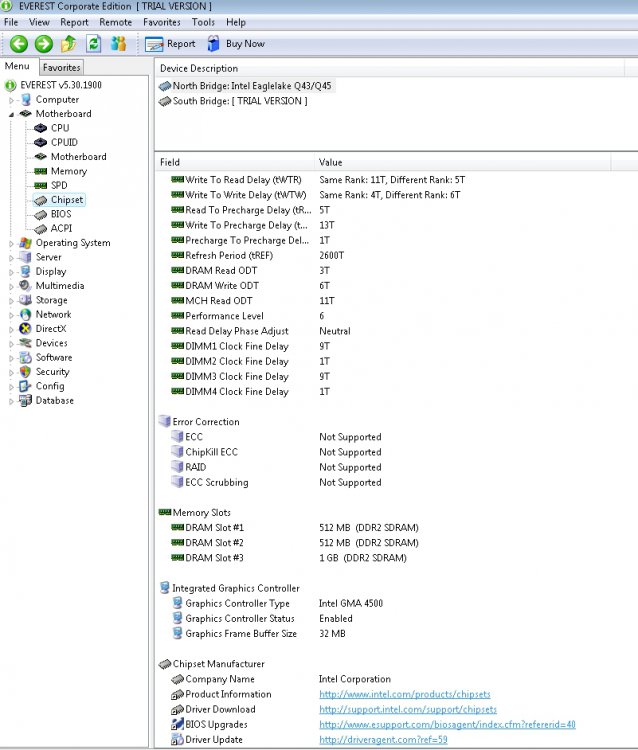Screen dimensions: 638x750
Task: Expand the DirectX tree node
Action: tap(11, 330)
